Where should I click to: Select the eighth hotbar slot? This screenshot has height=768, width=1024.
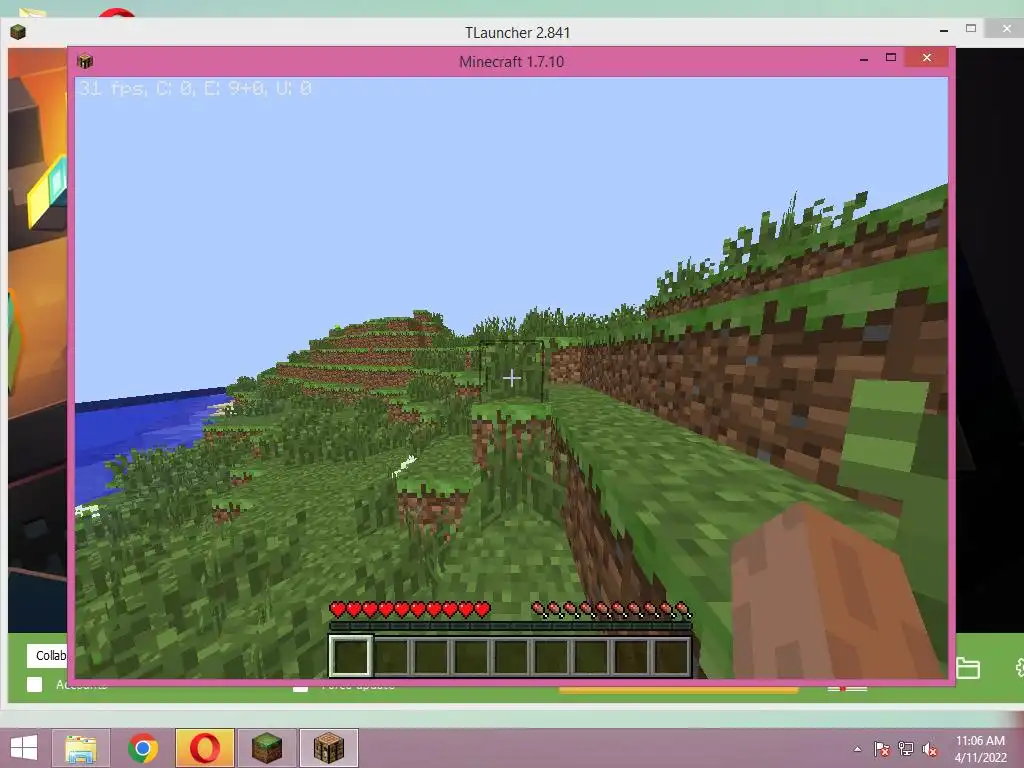(632, 656)
